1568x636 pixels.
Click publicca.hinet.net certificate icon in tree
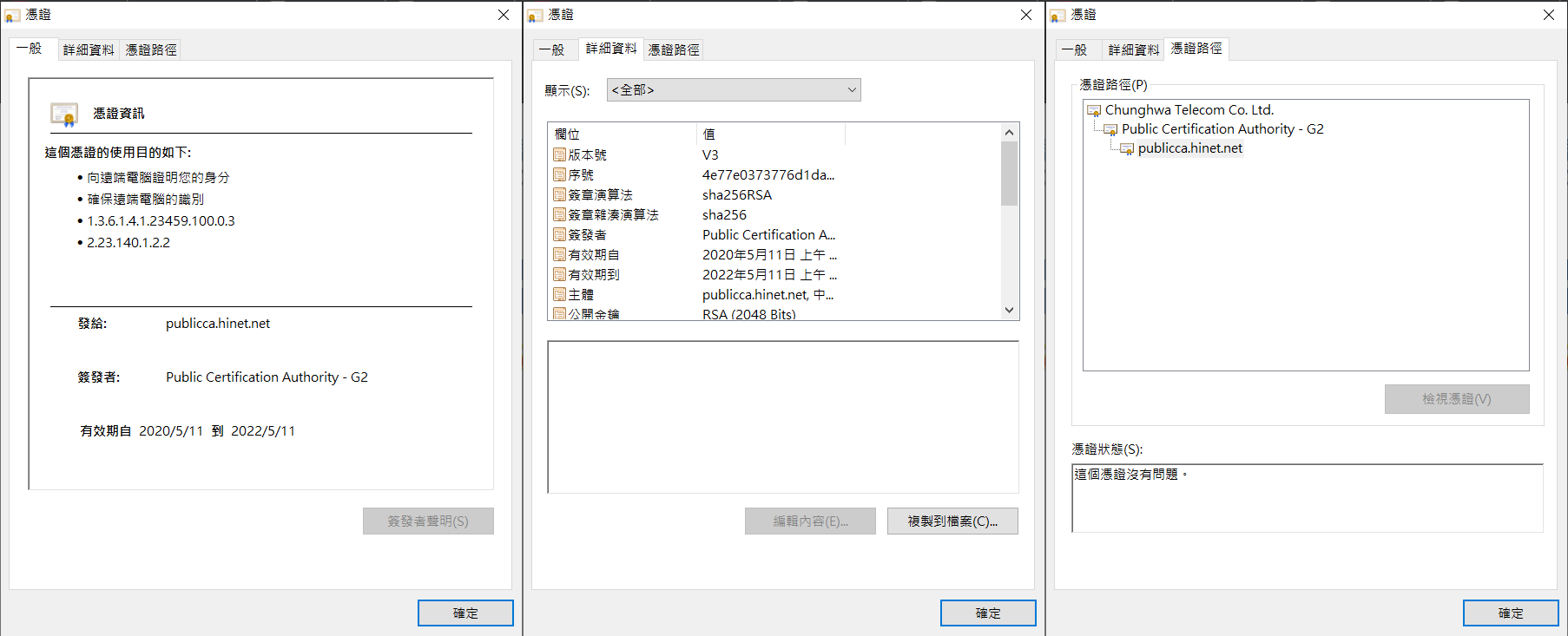coord(1127,148)
